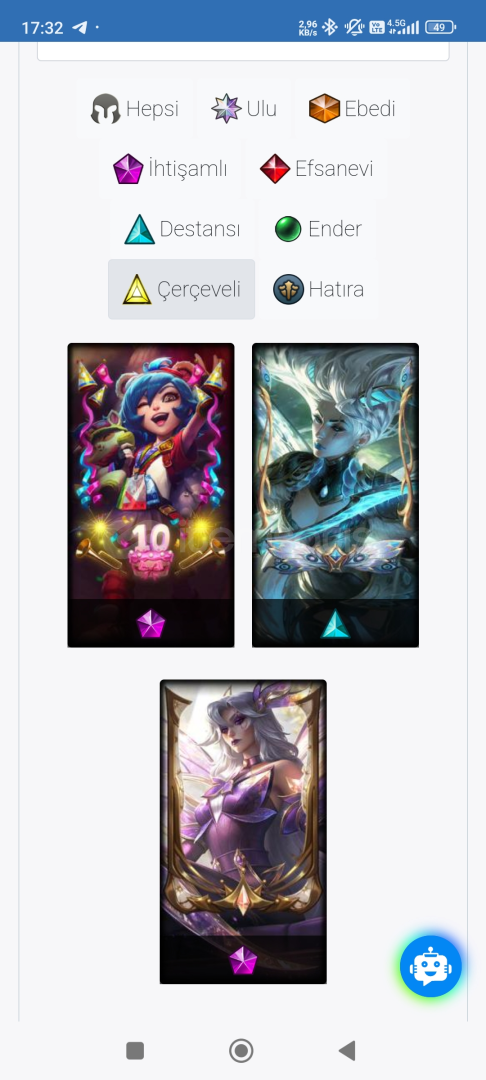Image resolution: width=486 pixels, height=1080 pixels.
Task: Open the purple Star Guardian skin card
Action: 243,832
